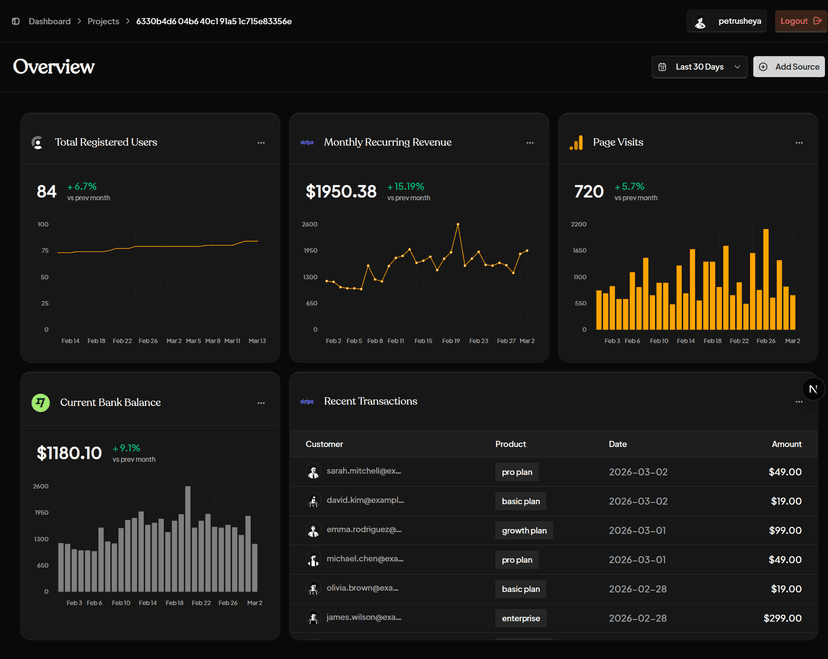Click the Stripe icon on Recent Transactions

tap(307, 401)
